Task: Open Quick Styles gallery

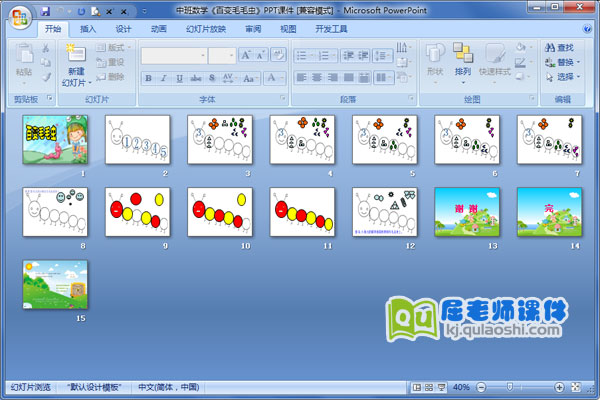Action: click(495, 63)
